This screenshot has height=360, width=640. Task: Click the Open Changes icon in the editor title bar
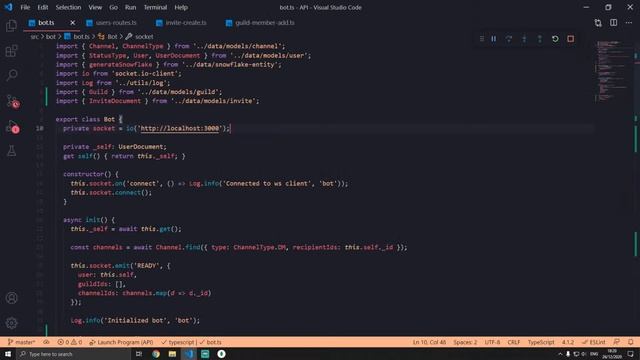598,23
